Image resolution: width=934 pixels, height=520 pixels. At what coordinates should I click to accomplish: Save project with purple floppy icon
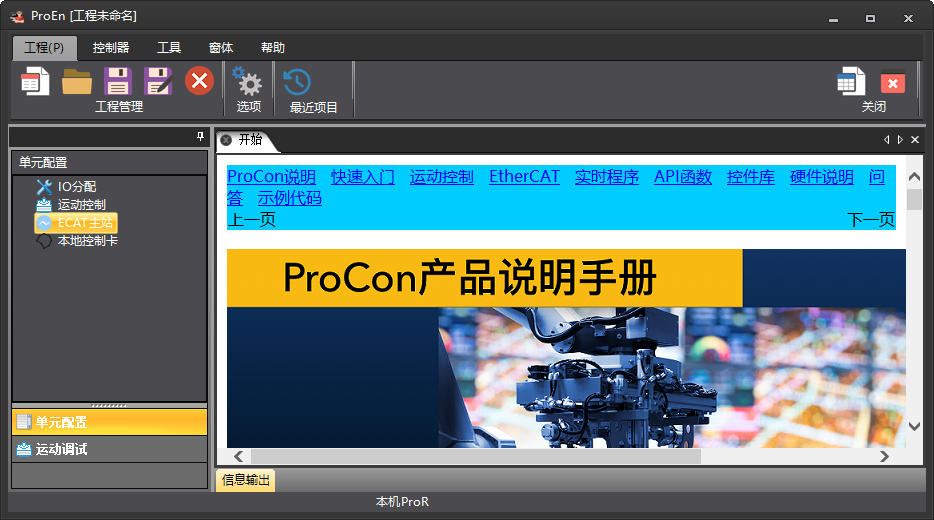point(118,81)
